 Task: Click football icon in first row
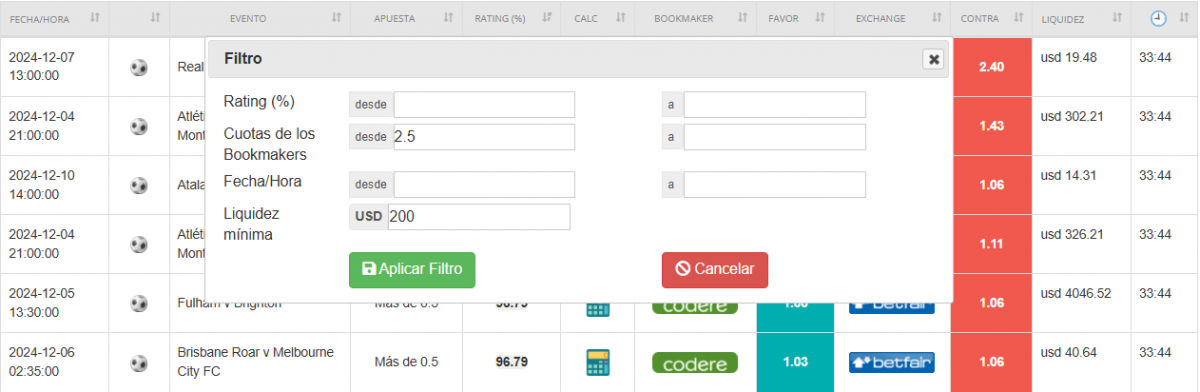tap(138, 68)
